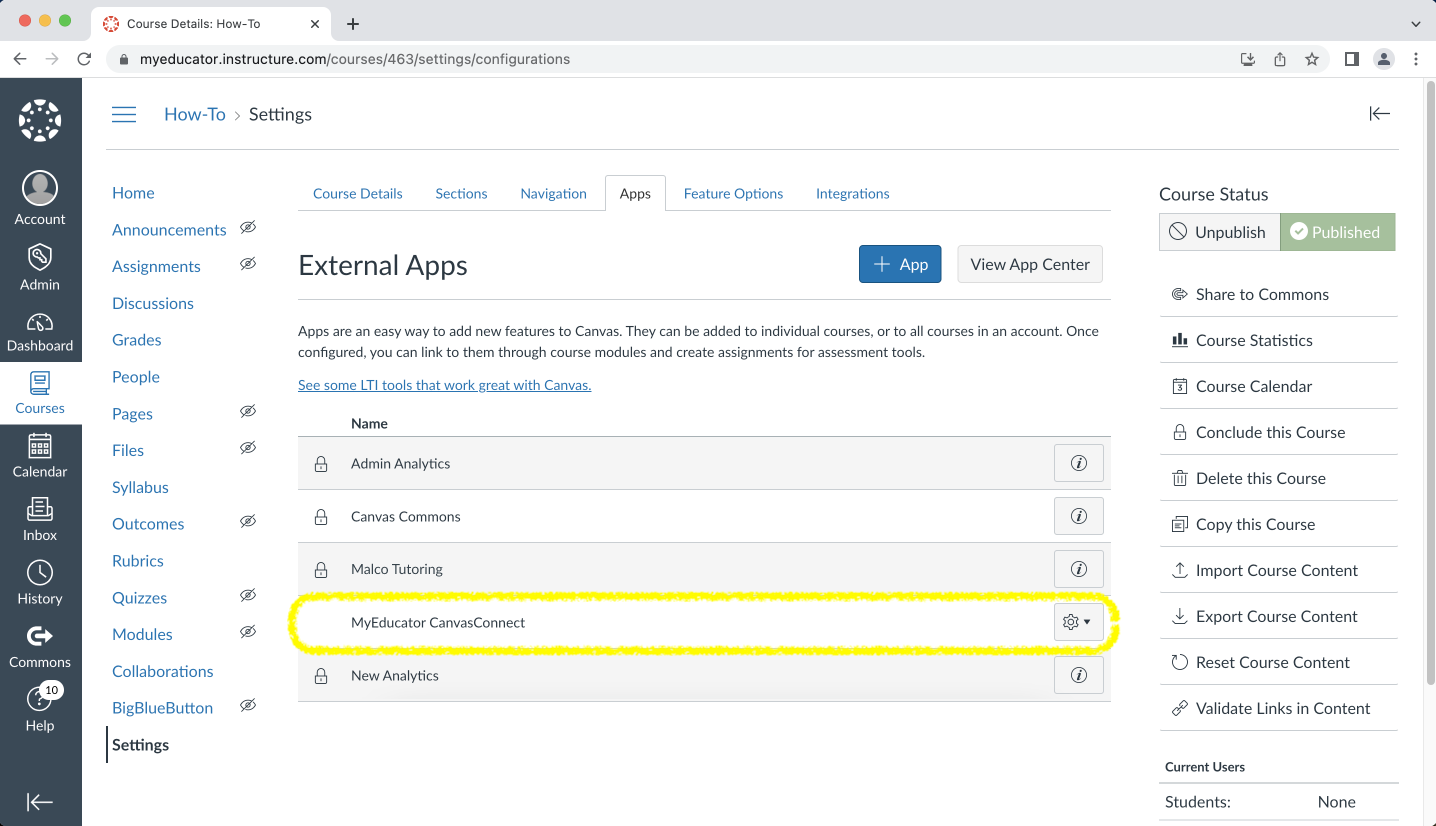The image size is (1436, 826).
Task: Open LTI tools that work great link
Action: [444, 385]
